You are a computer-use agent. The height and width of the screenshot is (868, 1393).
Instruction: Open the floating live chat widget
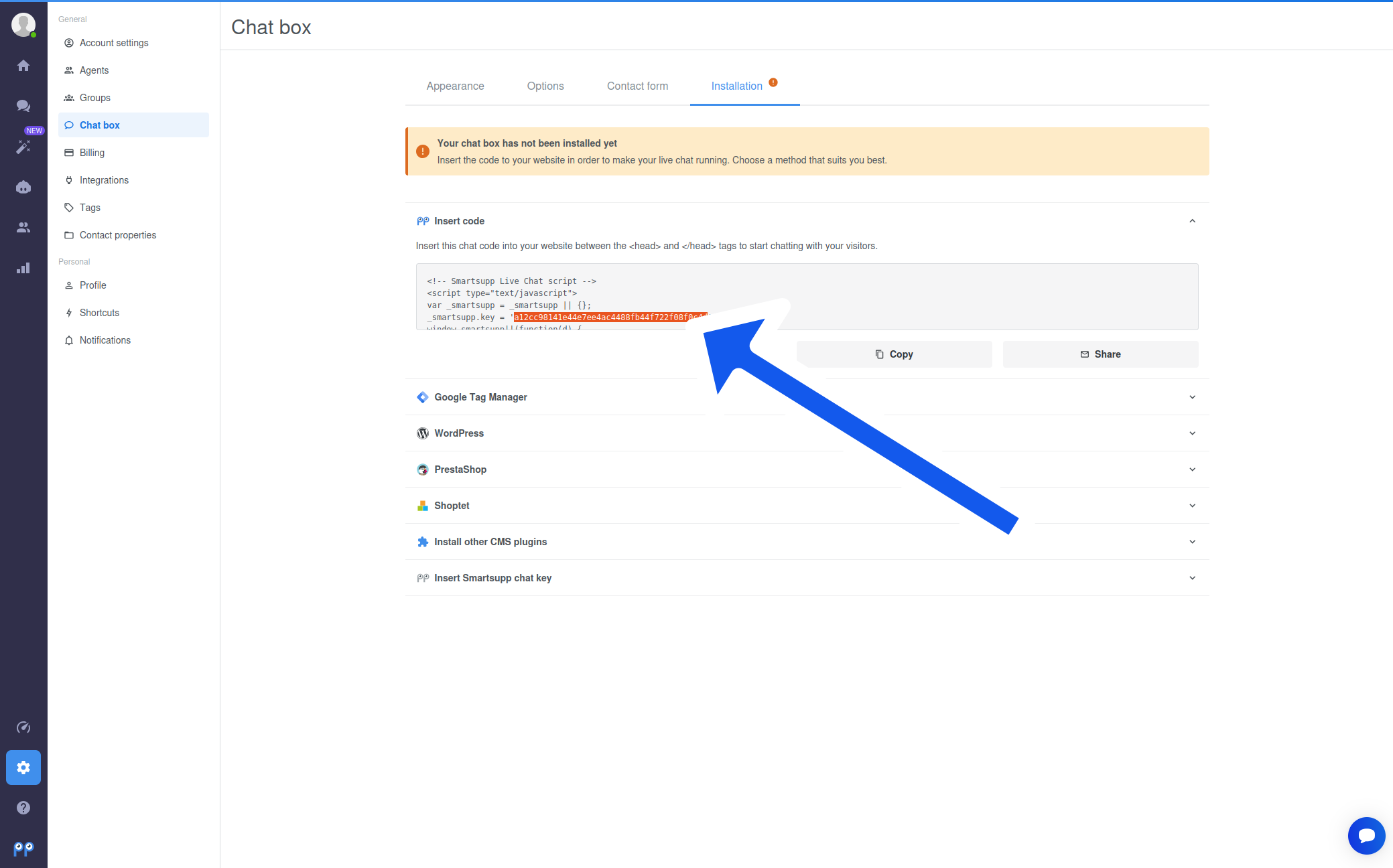click(x=1366, y=836)
